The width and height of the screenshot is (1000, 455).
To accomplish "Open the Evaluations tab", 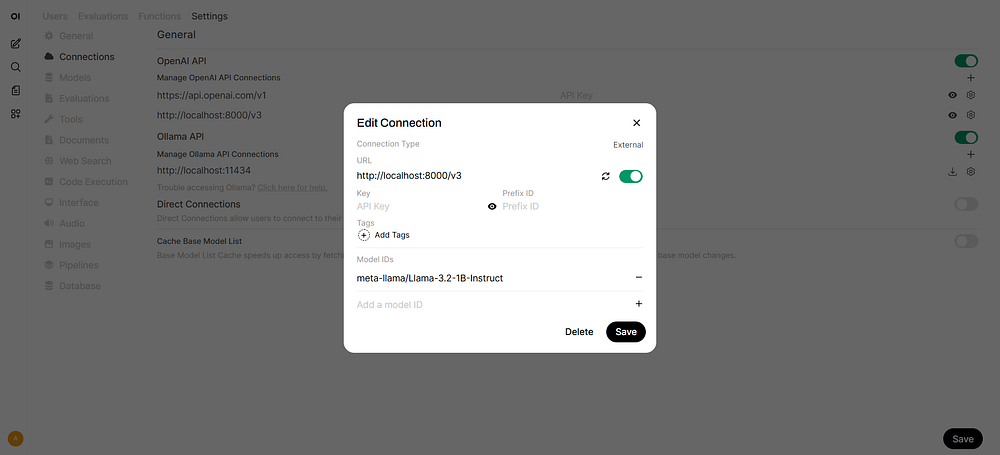I will [103, 16].
